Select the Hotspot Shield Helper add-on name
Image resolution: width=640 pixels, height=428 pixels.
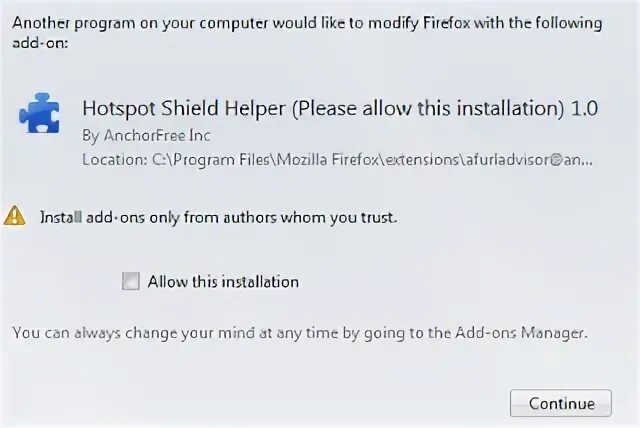[x=184, y=109]
